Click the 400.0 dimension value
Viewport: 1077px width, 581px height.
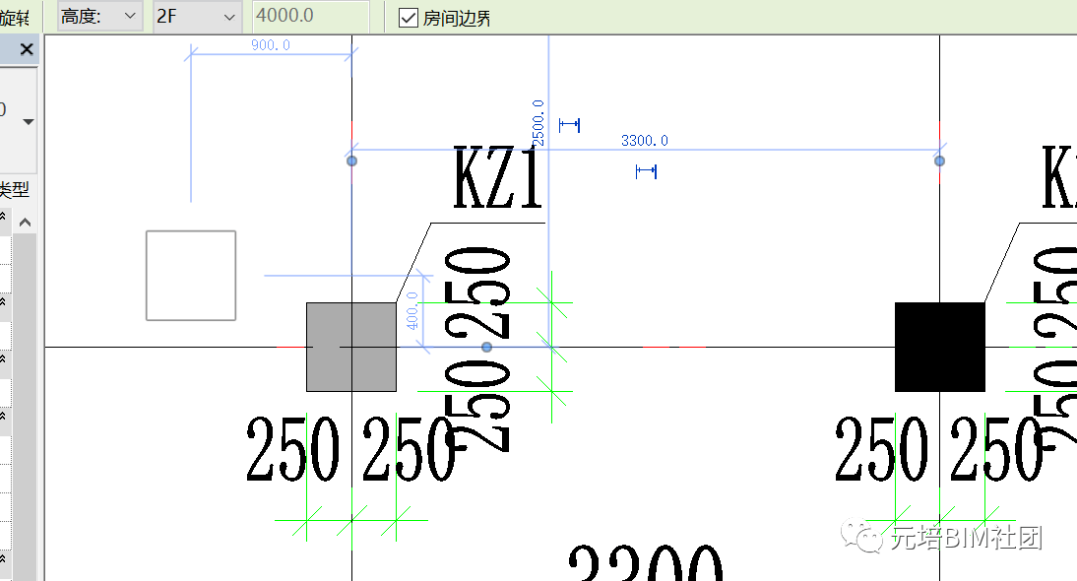coord(412,312)
